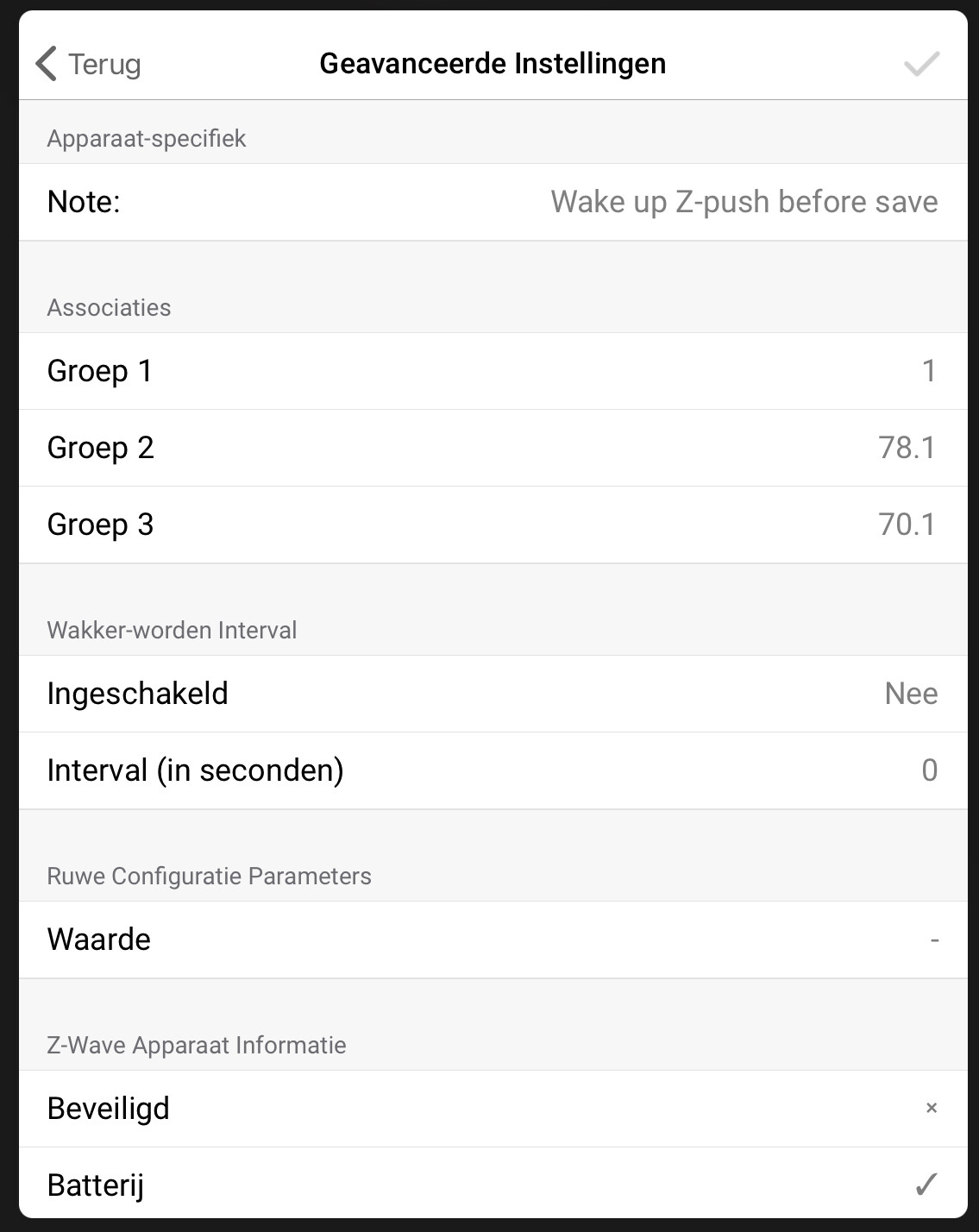Click the Geavanceerde Instellingen title
979x1232 pixels.
pos(493,64)
